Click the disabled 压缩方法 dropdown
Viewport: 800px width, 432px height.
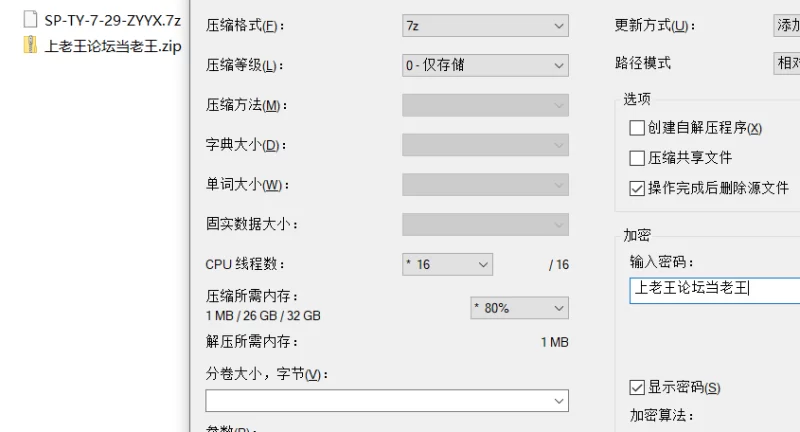click(x=485, y=105)
